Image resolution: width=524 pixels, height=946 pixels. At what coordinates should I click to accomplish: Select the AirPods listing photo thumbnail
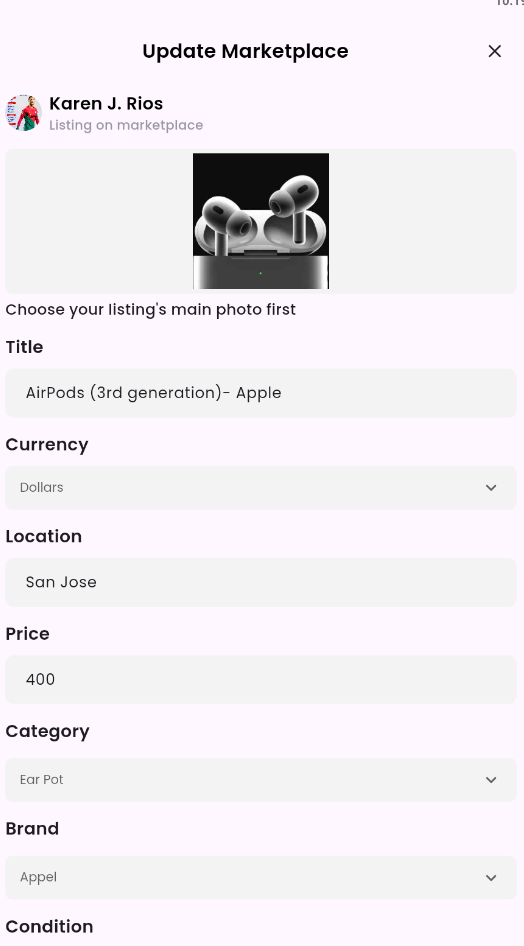pyautogui.click(x=261, y=221)
